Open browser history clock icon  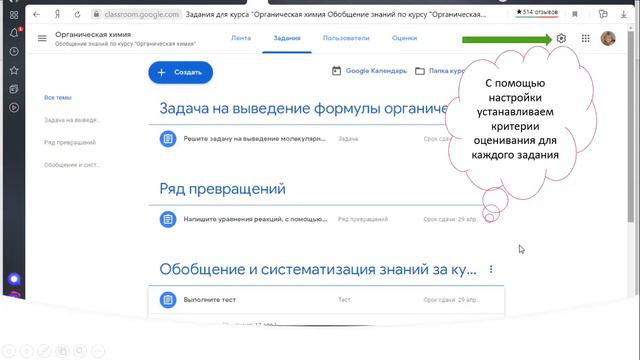click(14, 51)
